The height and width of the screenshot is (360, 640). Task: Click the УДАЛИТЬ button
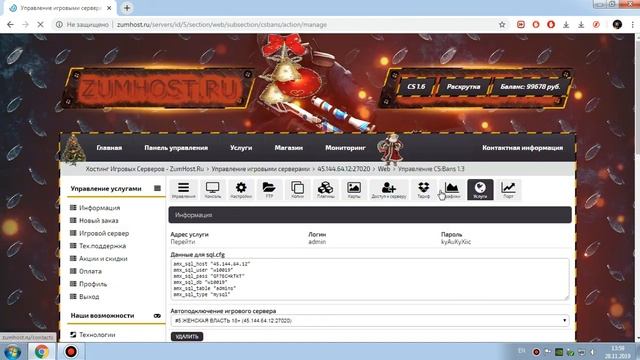coord(187,336)
